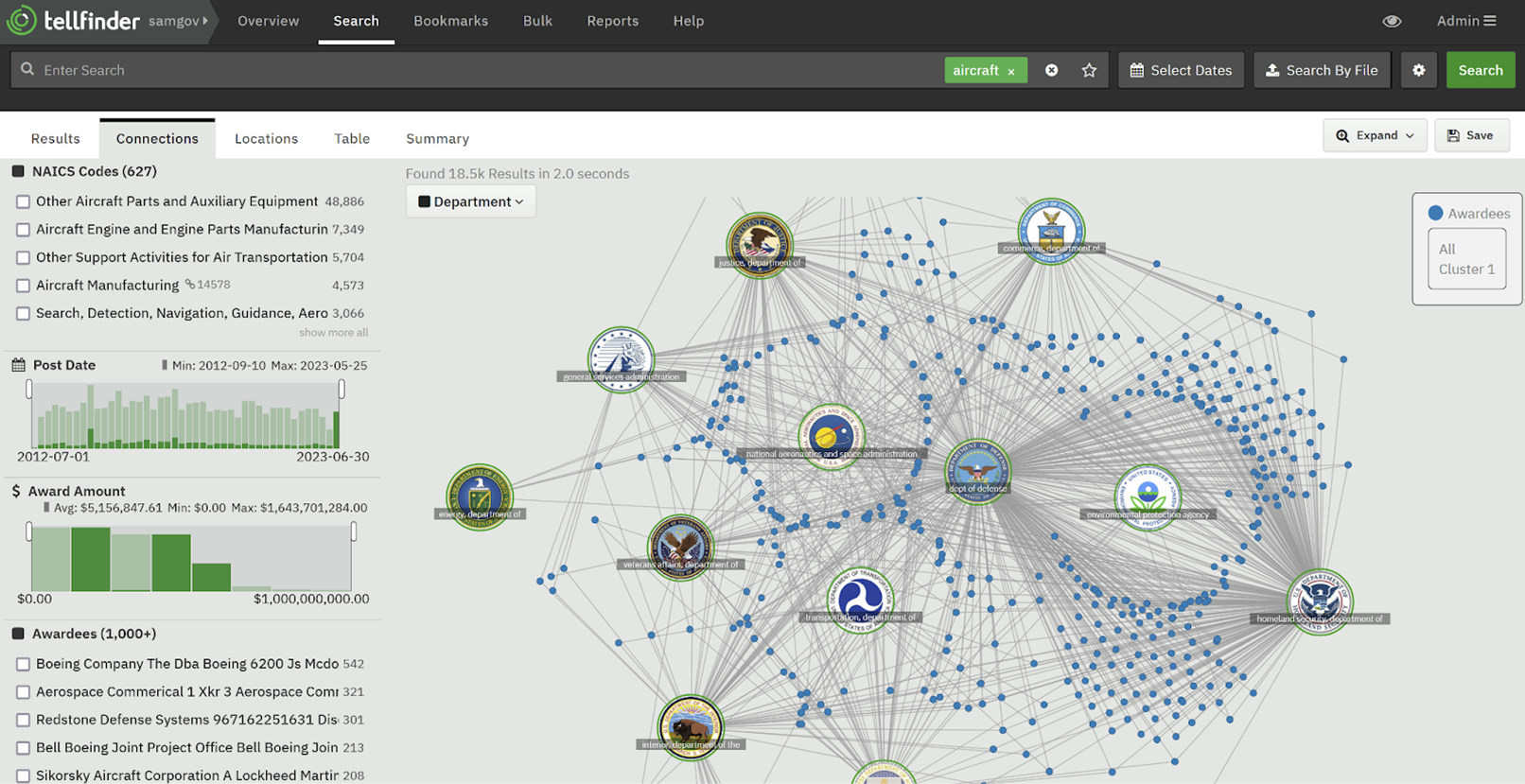Switch to the Locations tab
The width and height of the screenshot is (1525, 784).
point(266,138)
